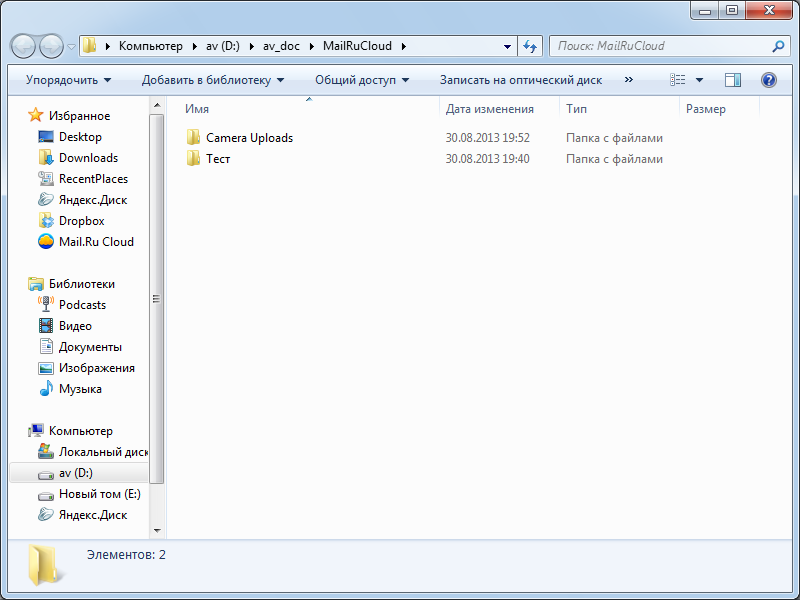The width and height of the screenshot is (800, 600).
Task: Click the Тест folder name
Action: [218, 159]
